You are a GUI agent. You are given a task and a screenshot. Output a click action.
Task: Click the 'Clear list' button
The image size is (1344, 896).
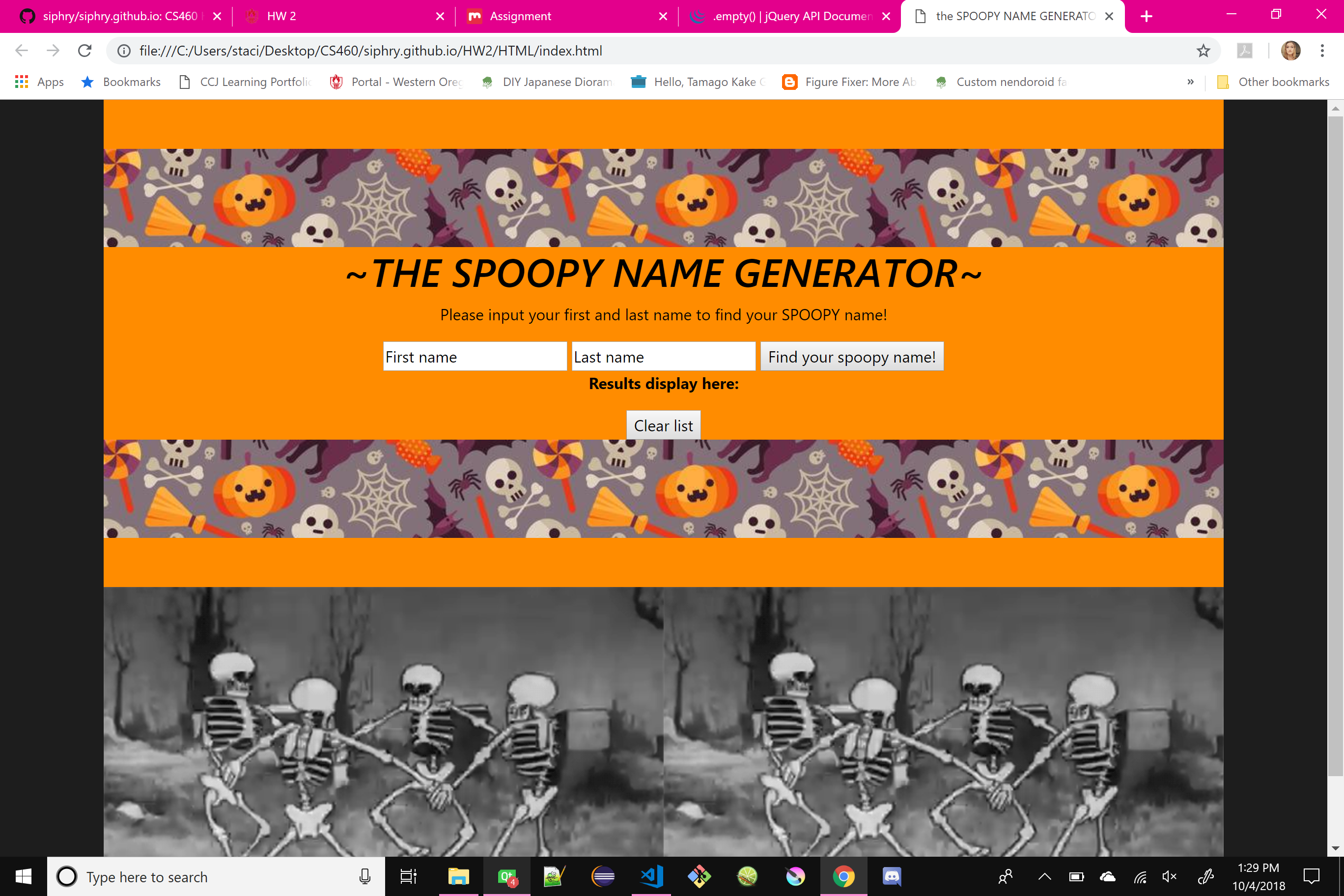[x=663, y=425]
